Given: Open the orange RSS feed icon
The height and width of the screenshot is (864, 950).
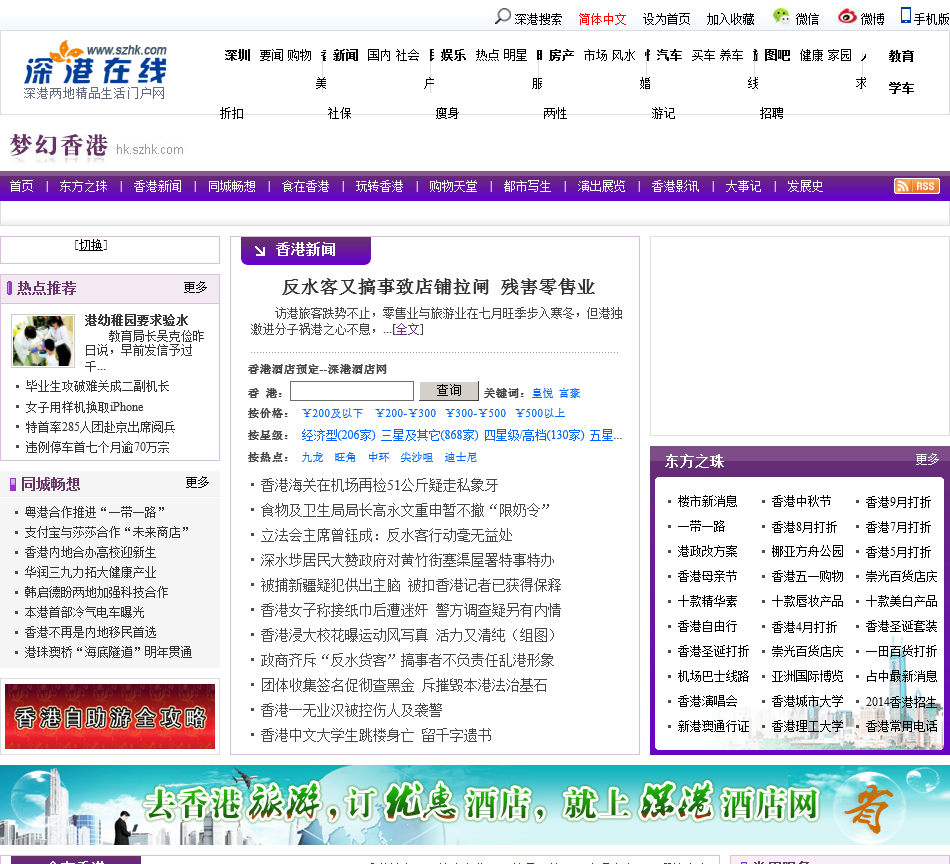Looking at the screenshot, I should pyautogui.click(x=916, y=186).
